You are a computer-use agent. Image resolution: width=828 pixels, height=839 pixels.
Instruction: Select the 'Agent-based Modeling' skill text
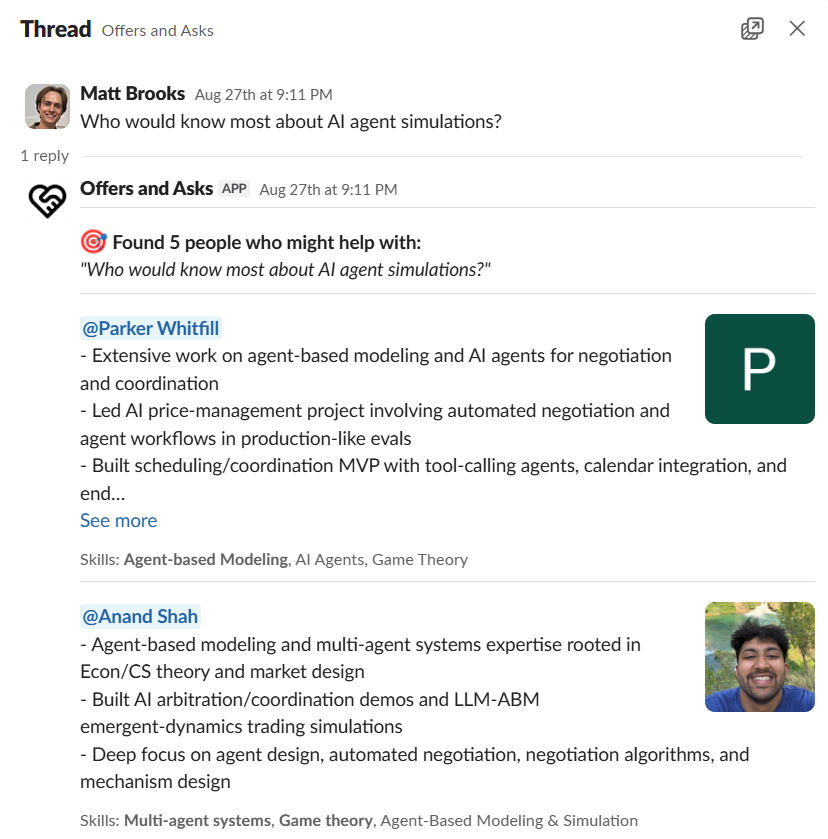click(x=205, y=559)
